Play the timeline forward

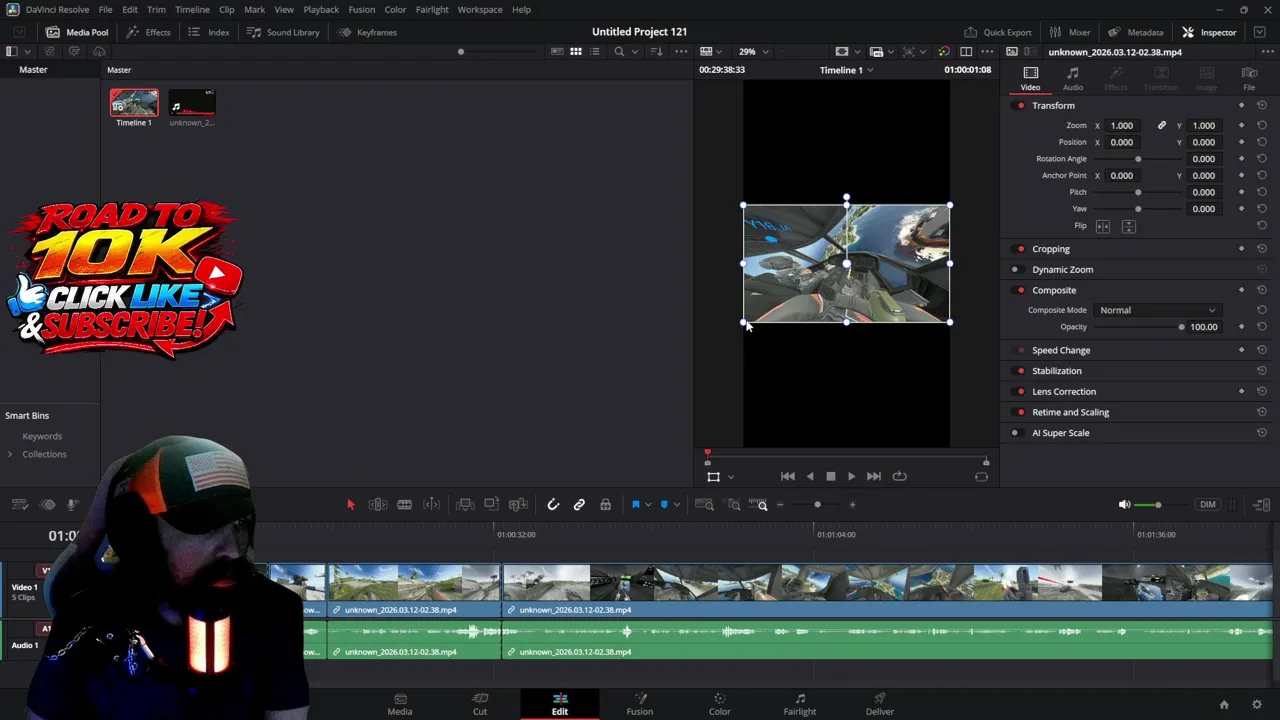pyautogui.click(x=851, y=477)
